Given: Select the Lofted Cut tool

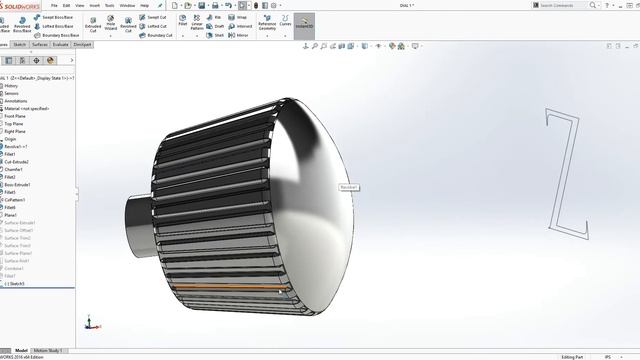Looking at the screenshot, I should [153, 26].
